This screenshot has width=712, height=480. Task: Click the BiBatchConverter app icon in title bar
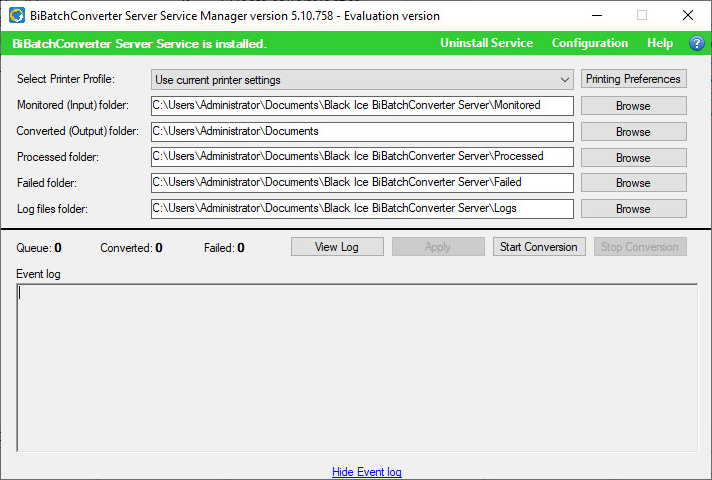(16, 15)
